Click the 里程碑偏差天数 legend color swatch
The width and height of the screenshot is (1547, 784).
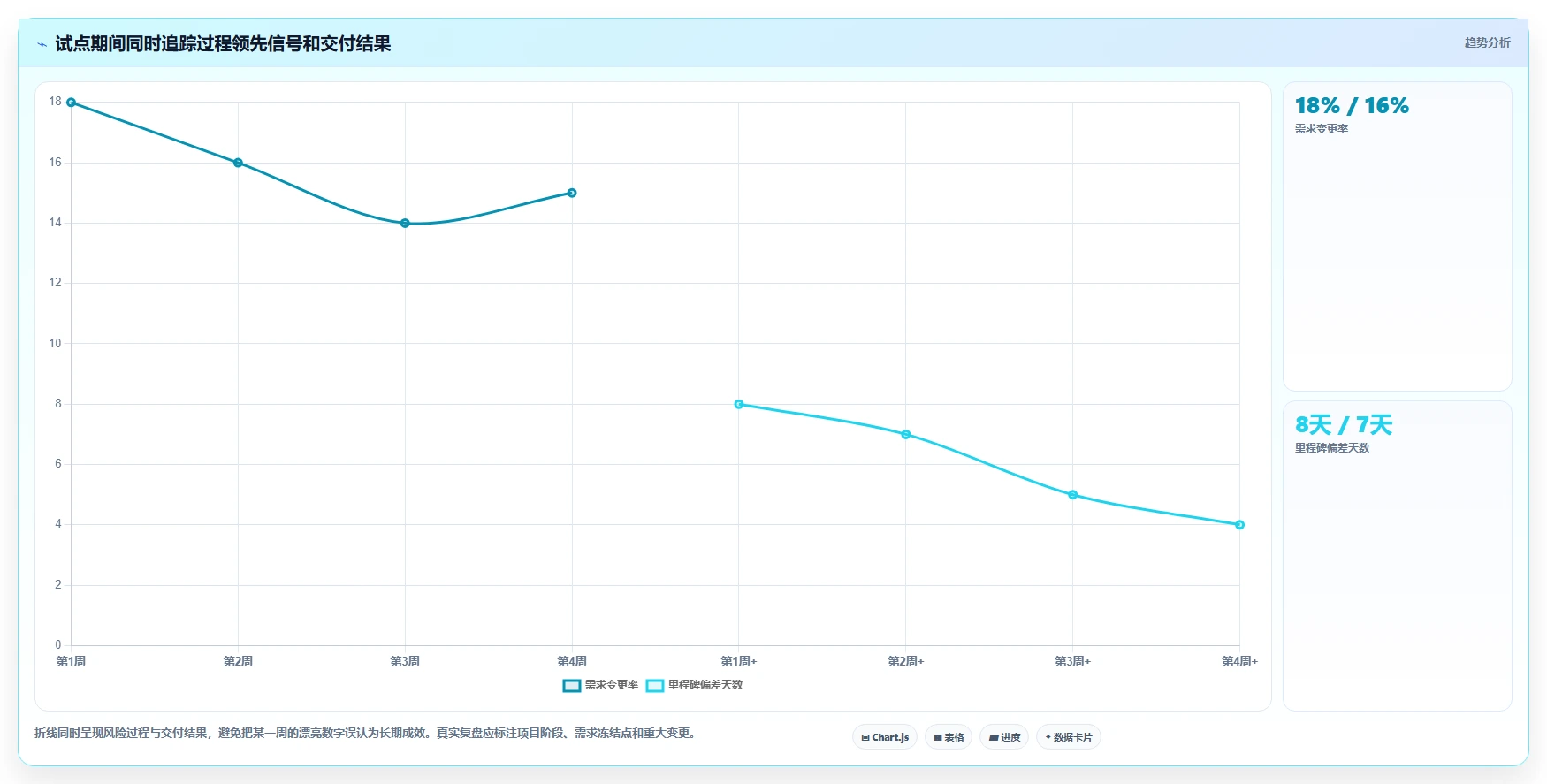click(655, 685)
